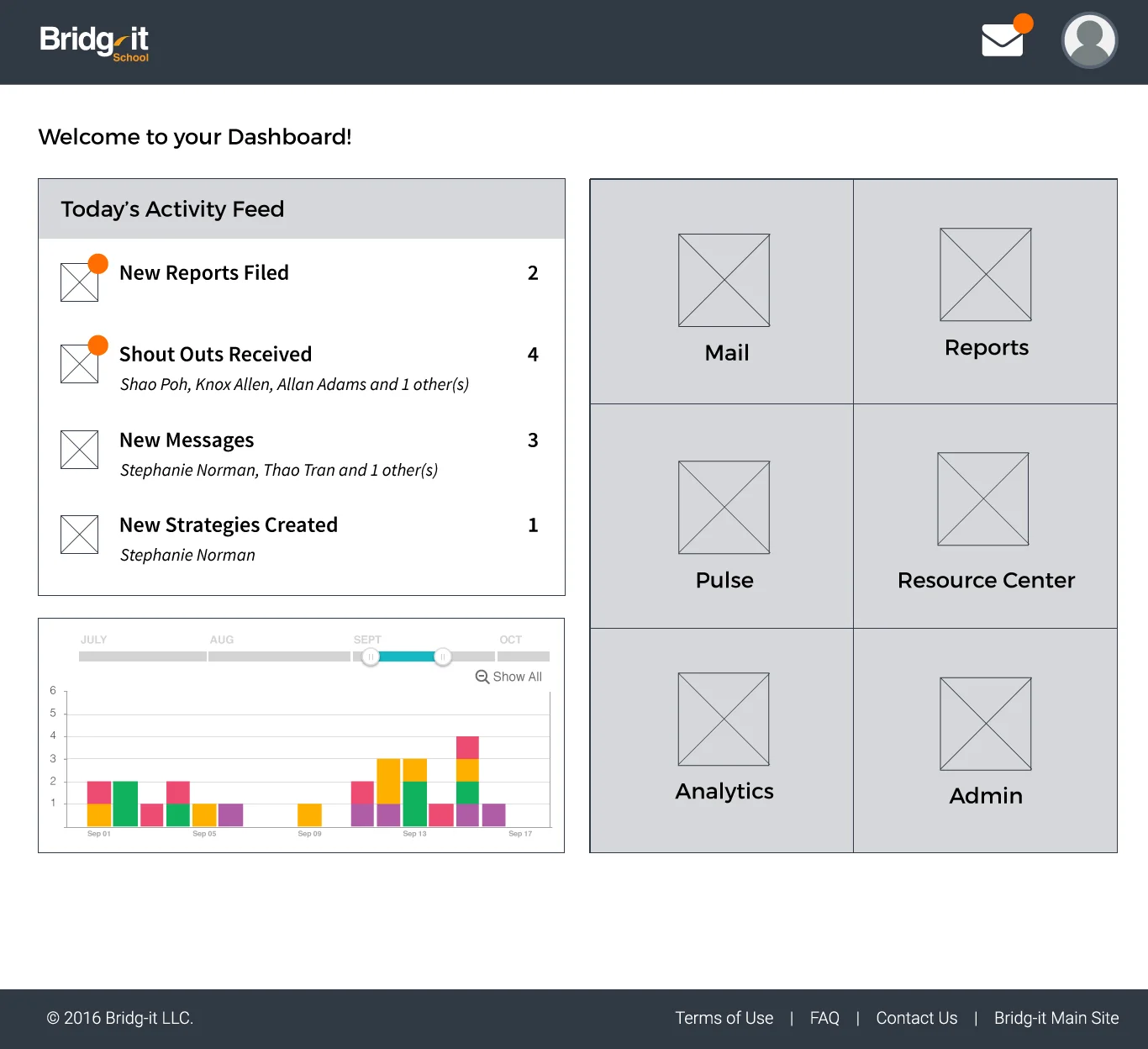This screenshot has width=1148, height=1049.
Task: Open the Terms of Use page
Action: click(x=724, y=1018)
